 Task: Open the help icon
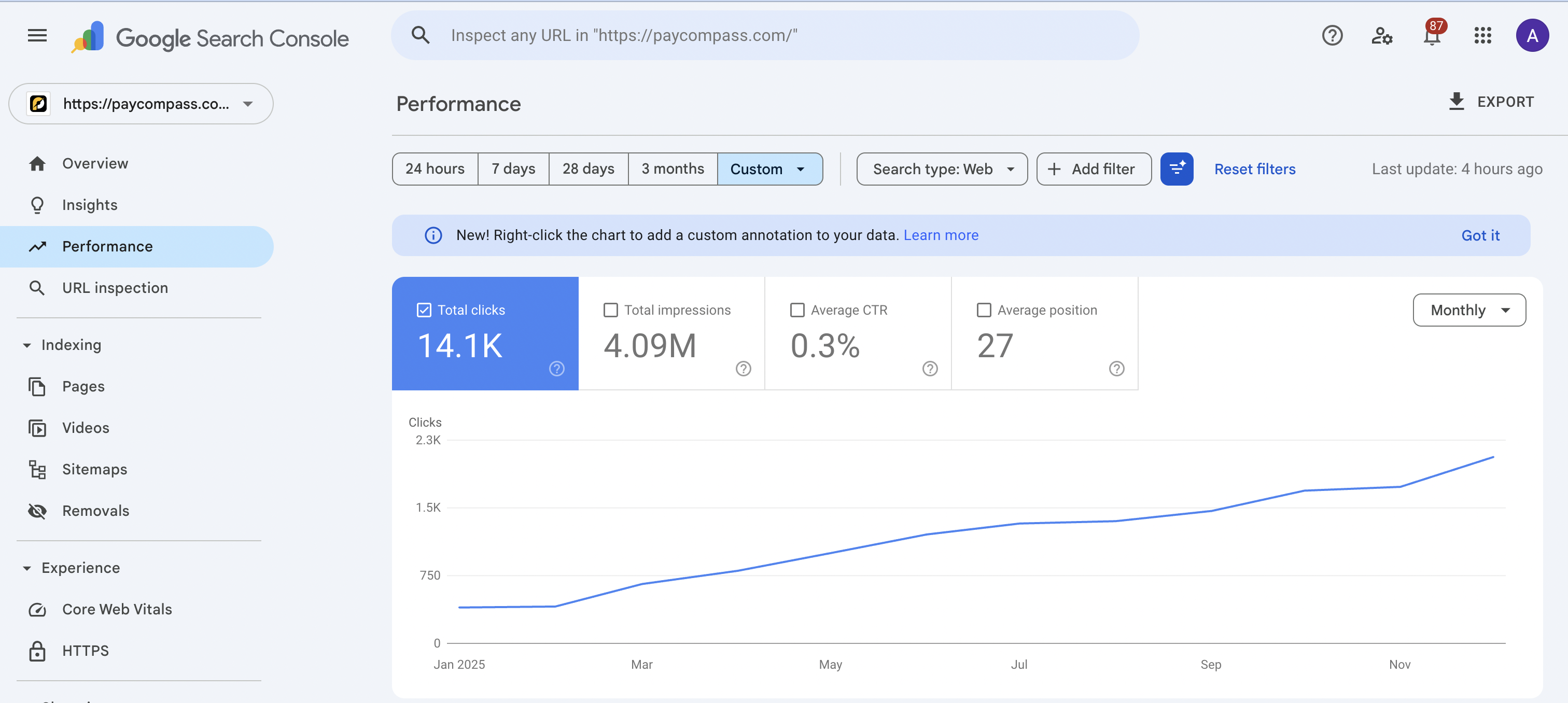(1333, 35)
